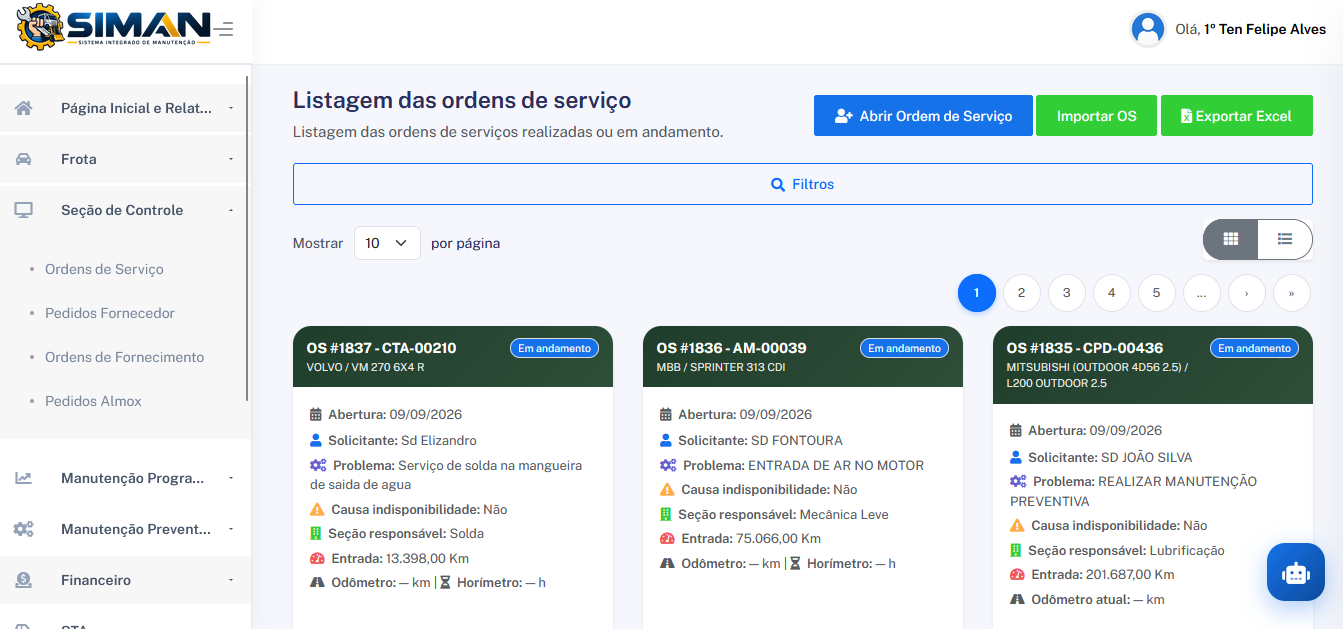Viewport: 1343px width, 629px height.
Task: Open Pedidos Almox submenu item
Action: click(x=93, y=401)
